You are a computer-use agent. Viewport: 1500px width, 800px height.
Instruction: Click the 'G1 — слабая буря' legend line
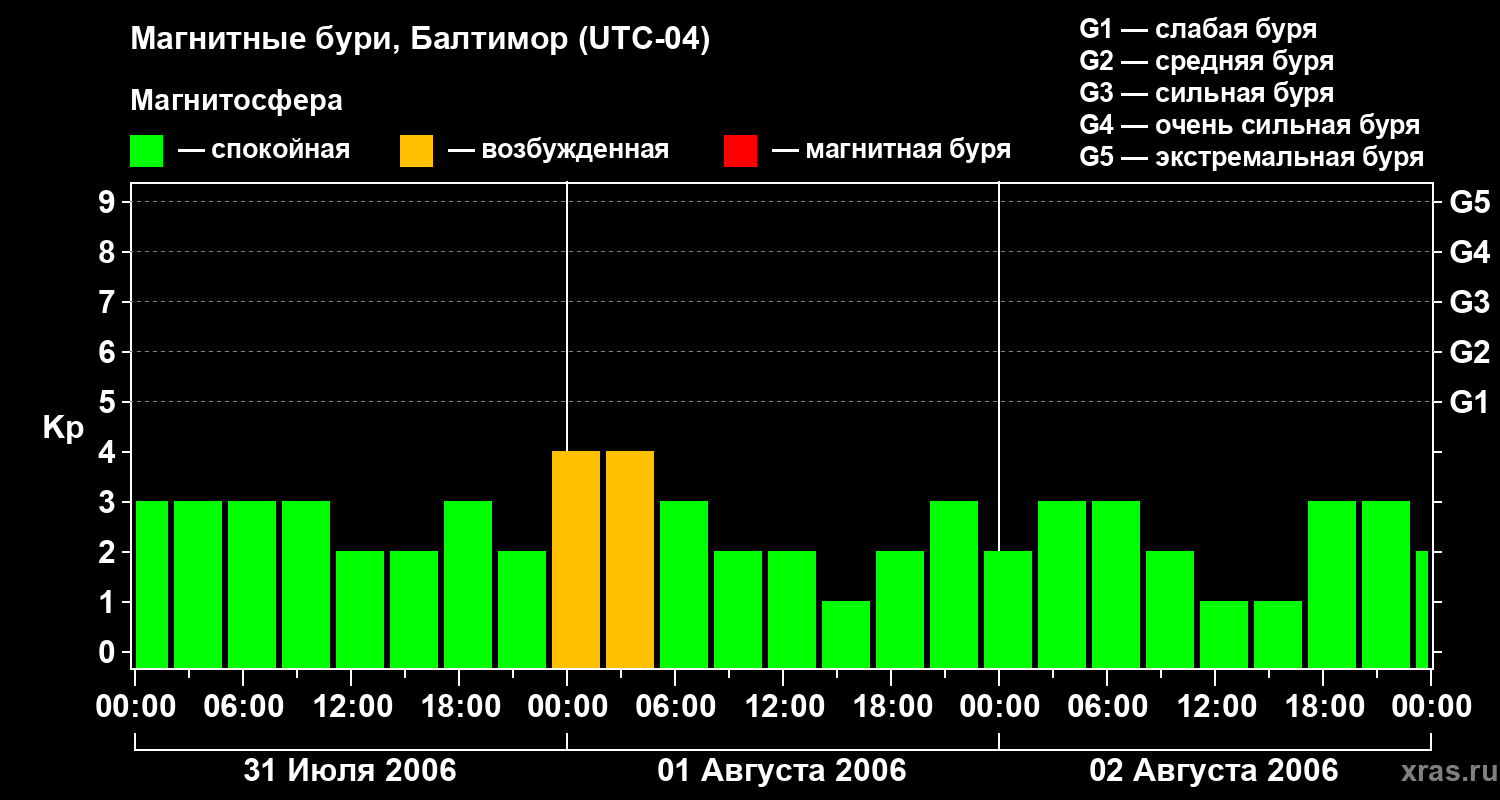(x=1198, y=29)
